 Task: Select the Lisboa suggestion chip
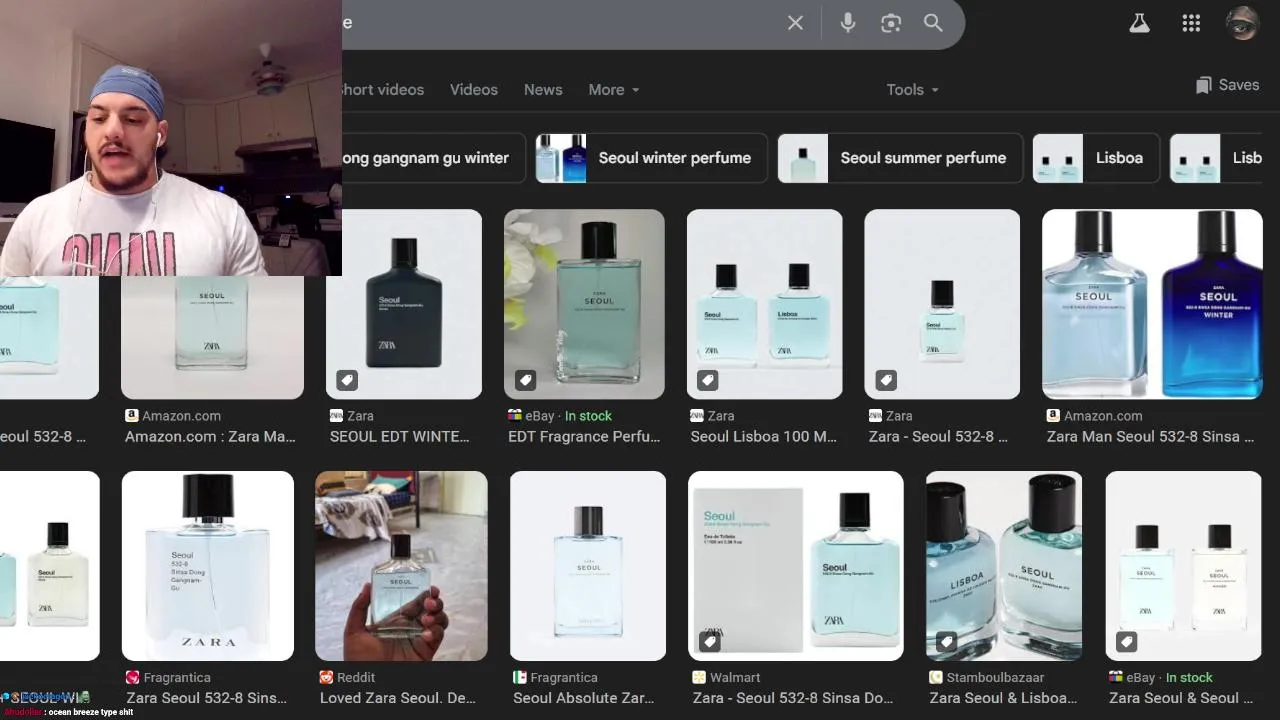tap(1095, 158)
